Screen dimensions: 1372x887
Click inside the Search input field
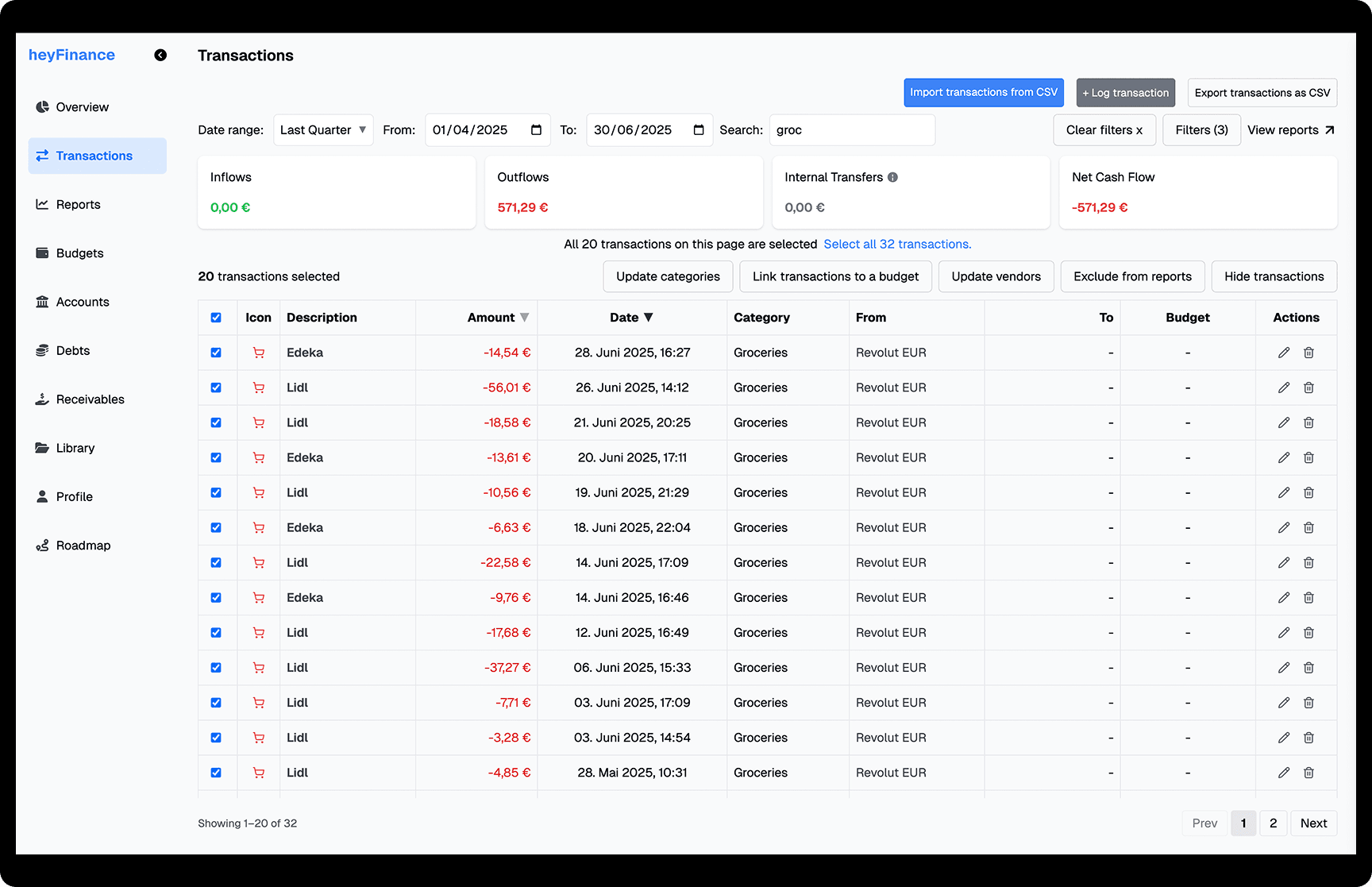click(x=851, y=129)
